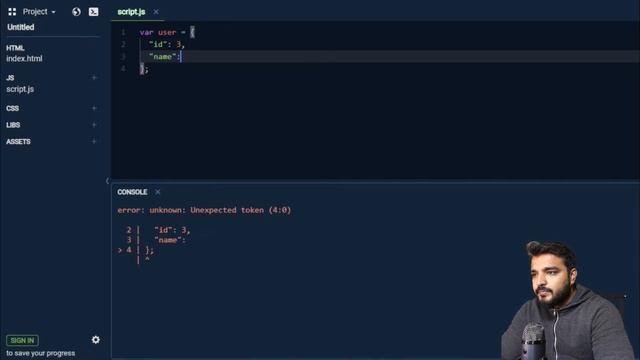Open index.html from the sidebar
Screen dimensions: 640x360
point(24,58)
